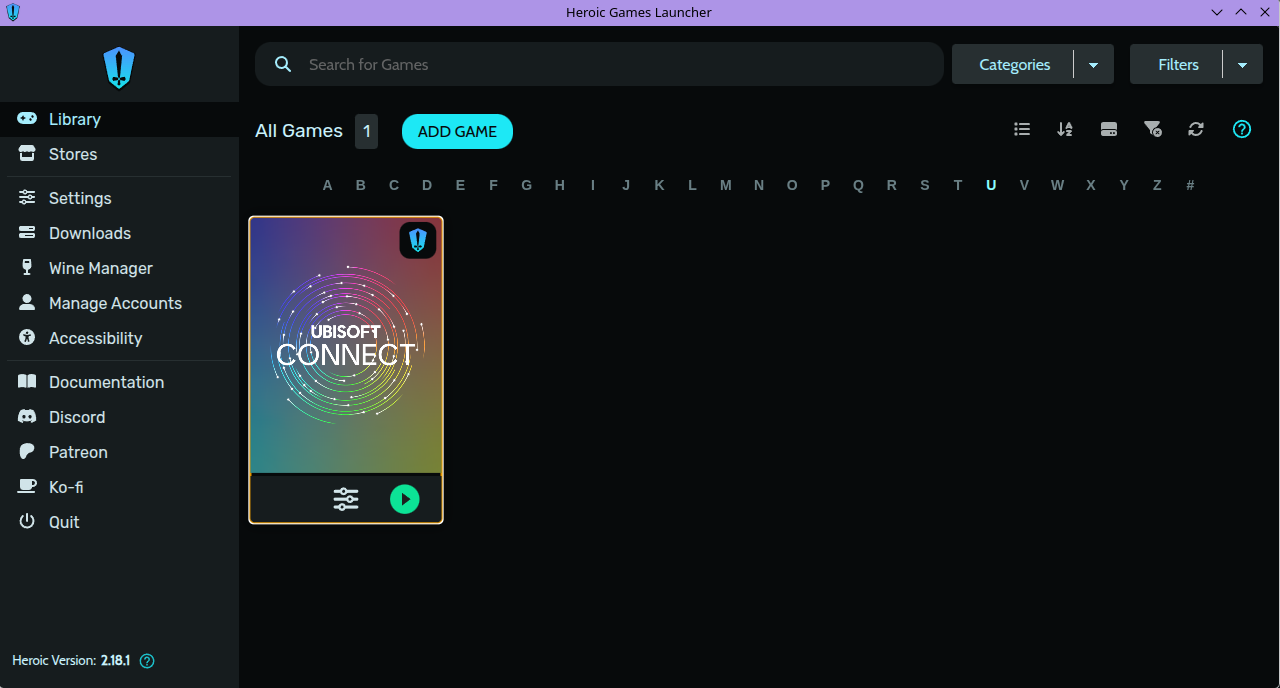Open the Downloads page
1280x688 pixels.
(x=119, y=233)
